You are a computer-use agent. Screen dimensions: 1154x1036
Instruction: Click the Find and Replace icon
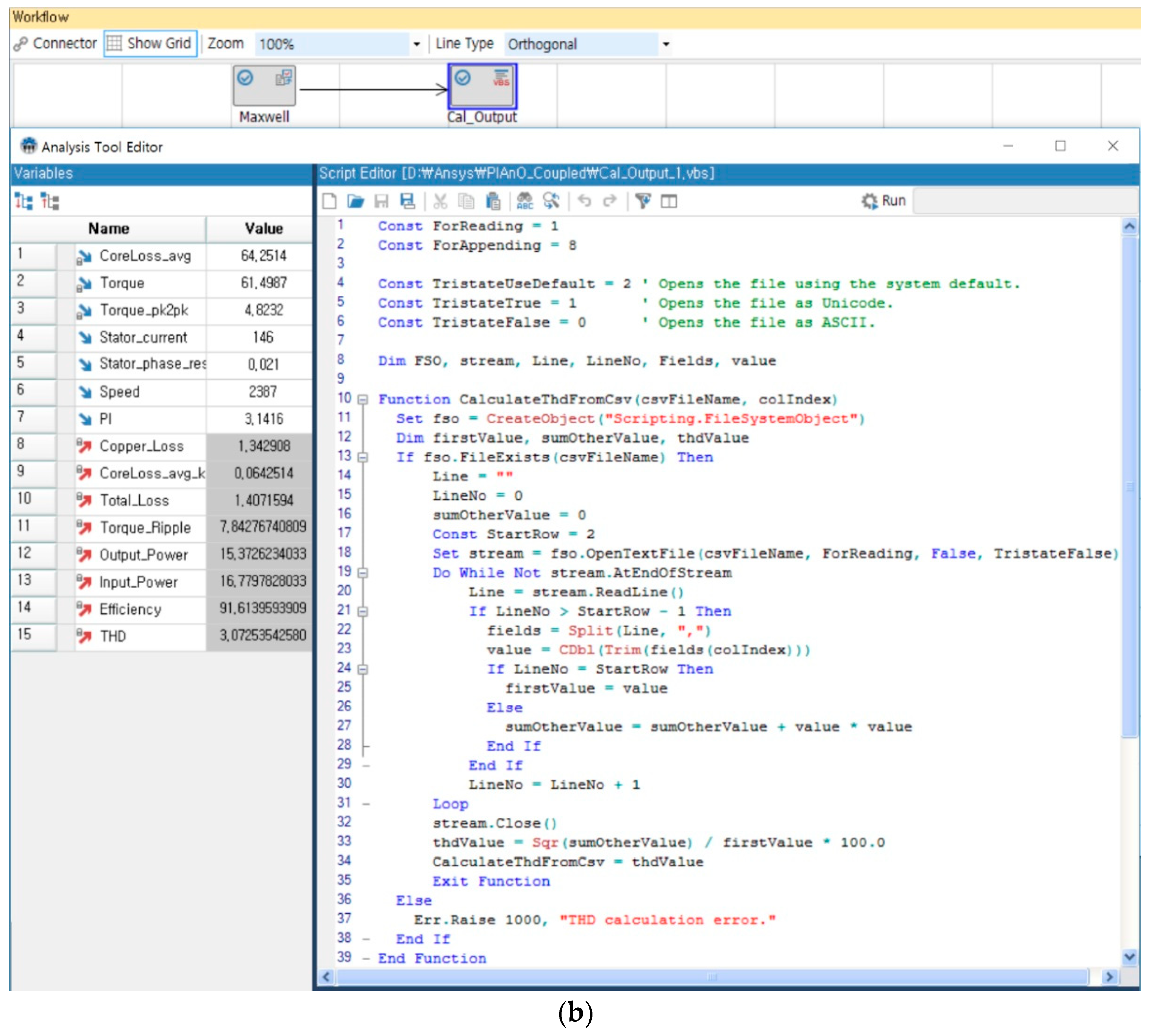[x=551, y=201]
